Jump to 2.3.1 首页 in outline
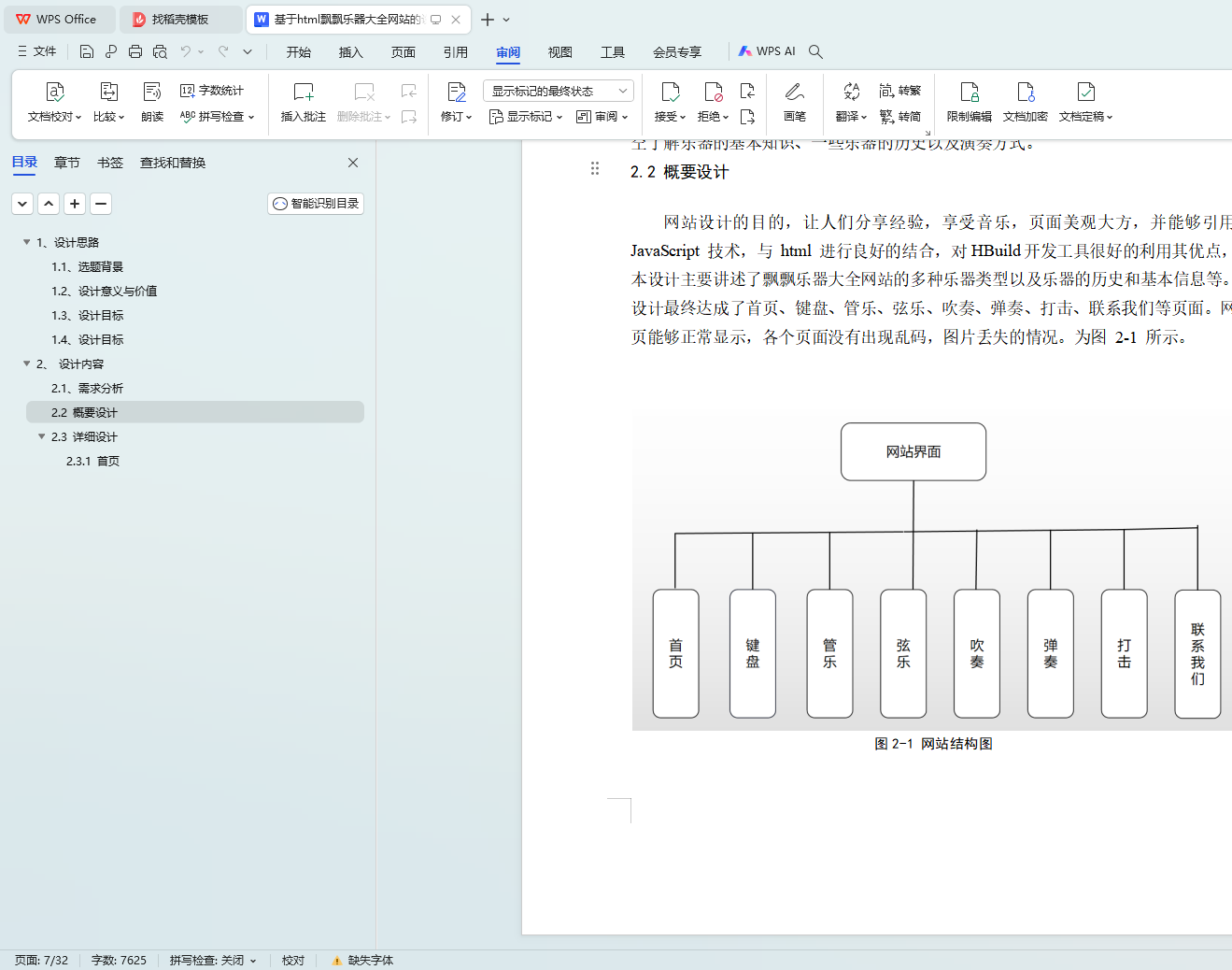 (x=93, y=461)
